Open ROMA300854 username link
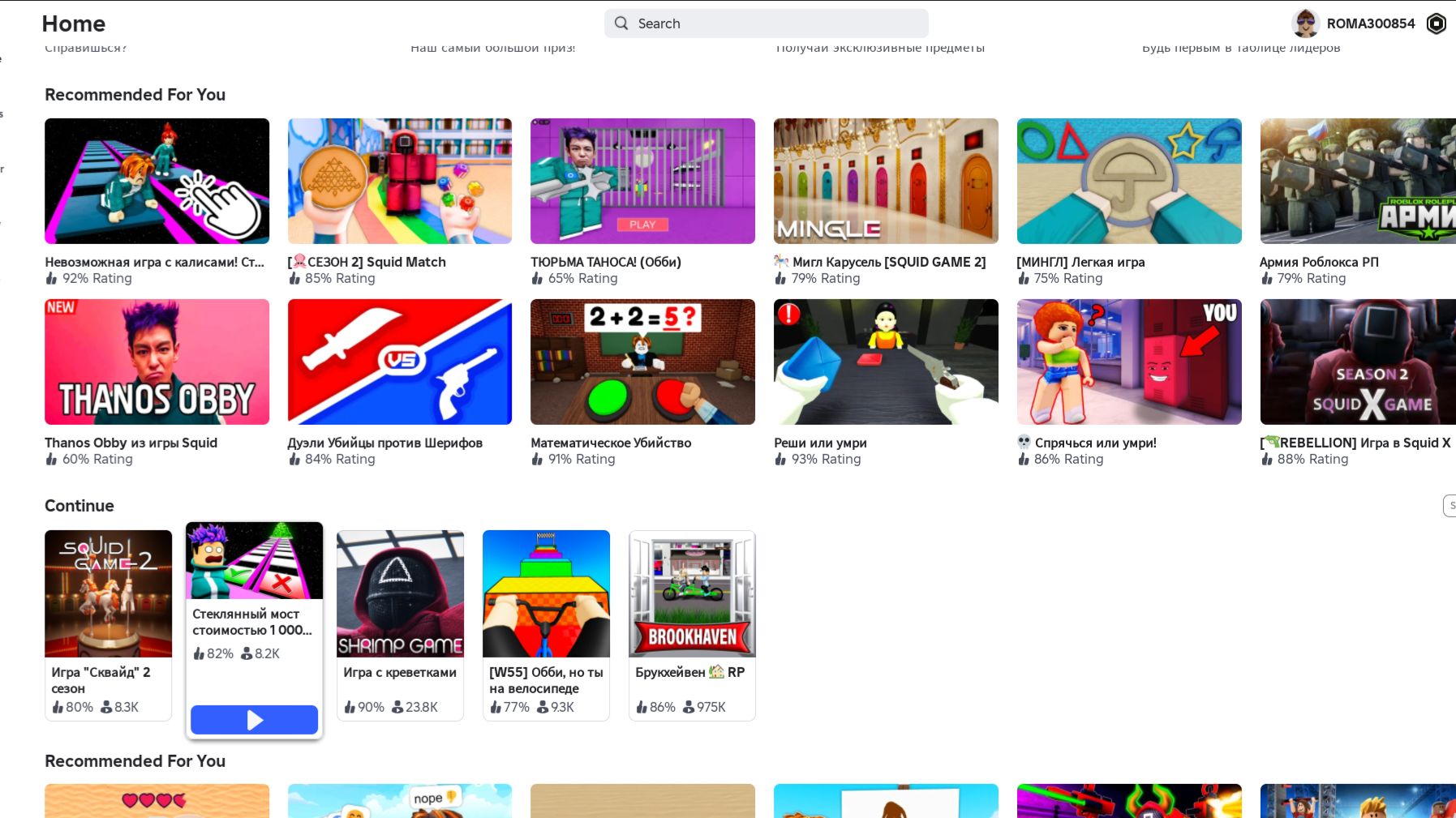Screen dimensions: 1456x818 click(1371, 24)
